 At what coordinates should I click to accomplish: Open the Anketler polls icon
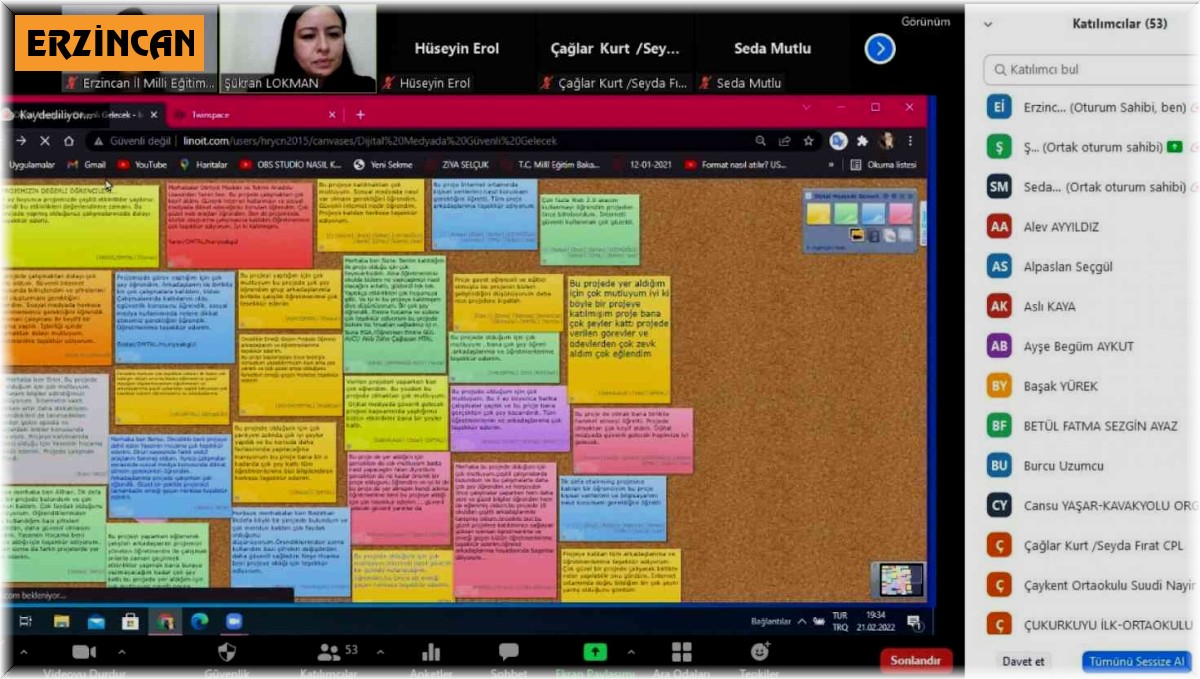431,653
